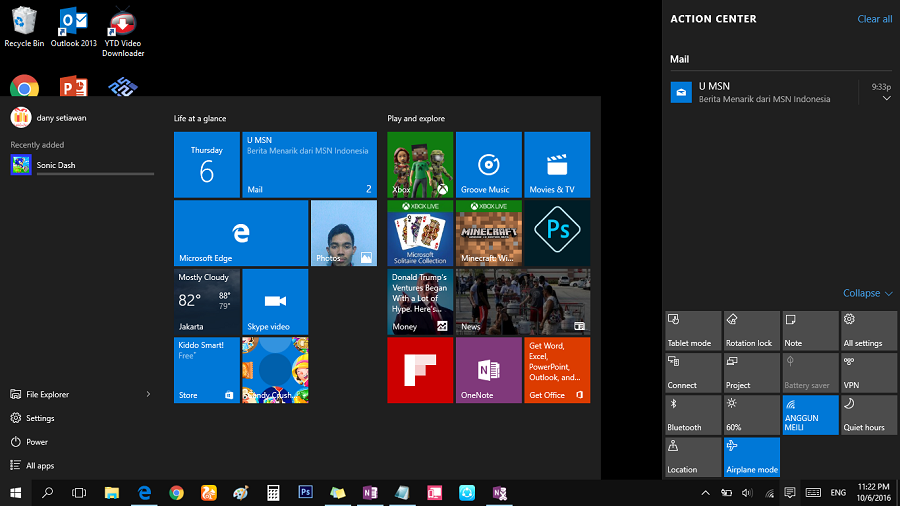Click the calculator icon in the taskbar
Screen dimensions: 900x506
(x=272, y=493)
